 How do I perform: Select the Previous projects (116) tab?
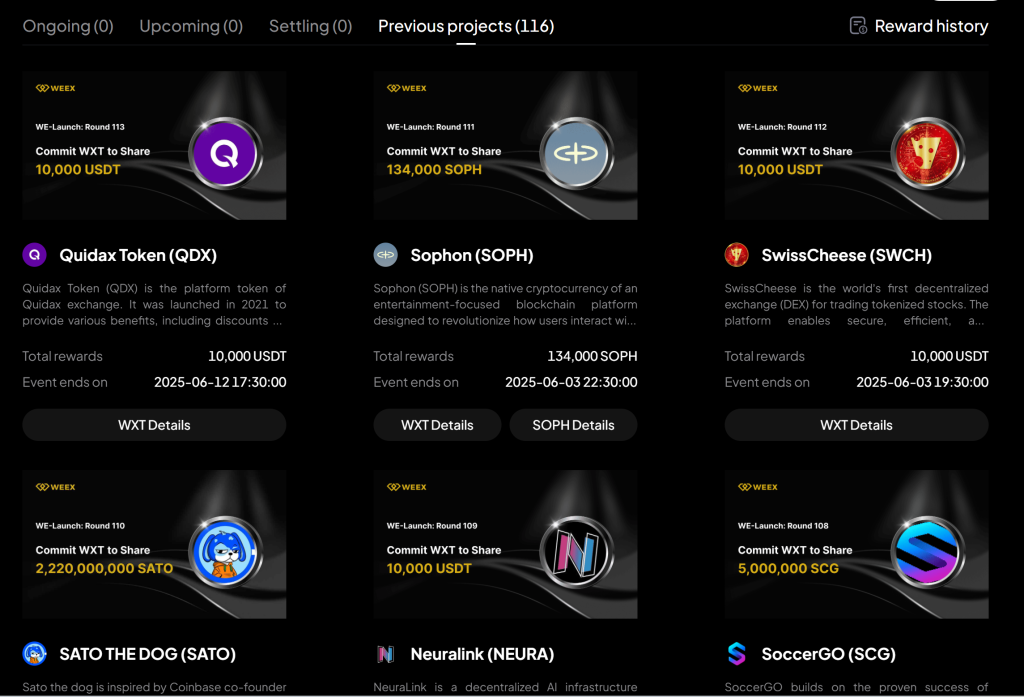466,26
